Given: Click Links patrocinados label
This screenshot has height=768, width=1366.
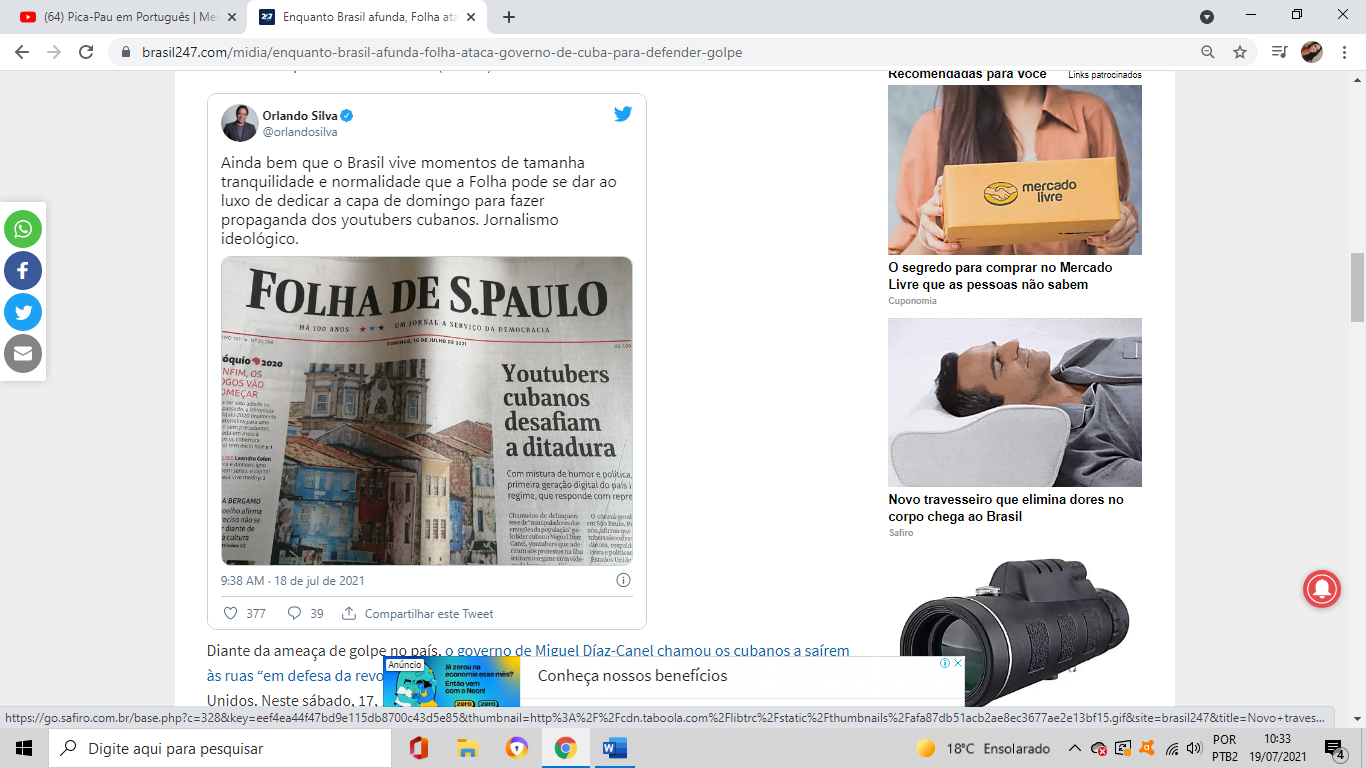Looking at the screenshot, I should 1104,75.
